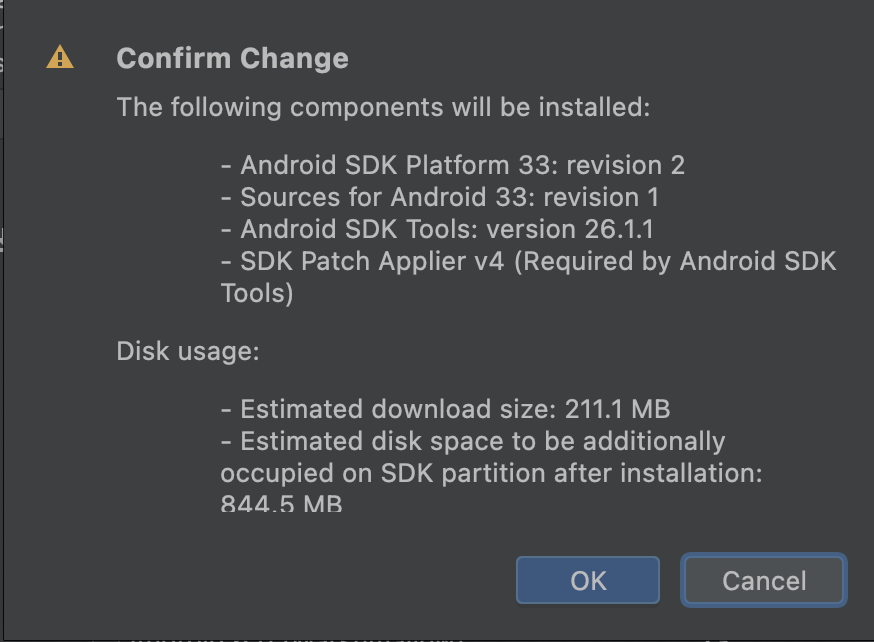Viewport: 874px width, 642px height.
Task: Select the Android SDK Tools version text
Action: 428,228
